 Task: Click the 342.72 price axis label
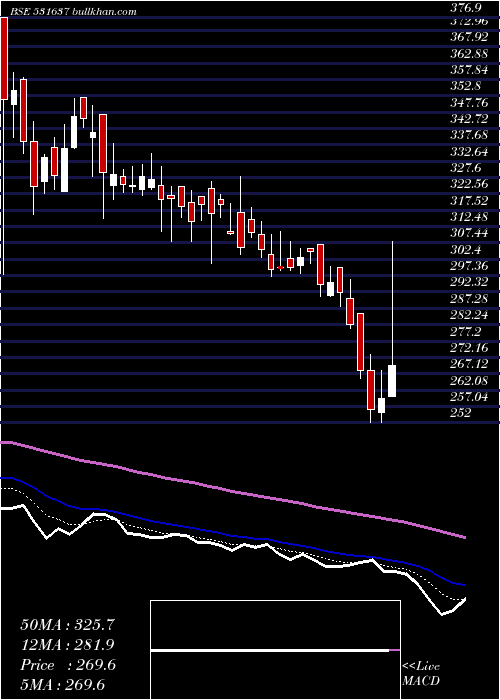470,119
